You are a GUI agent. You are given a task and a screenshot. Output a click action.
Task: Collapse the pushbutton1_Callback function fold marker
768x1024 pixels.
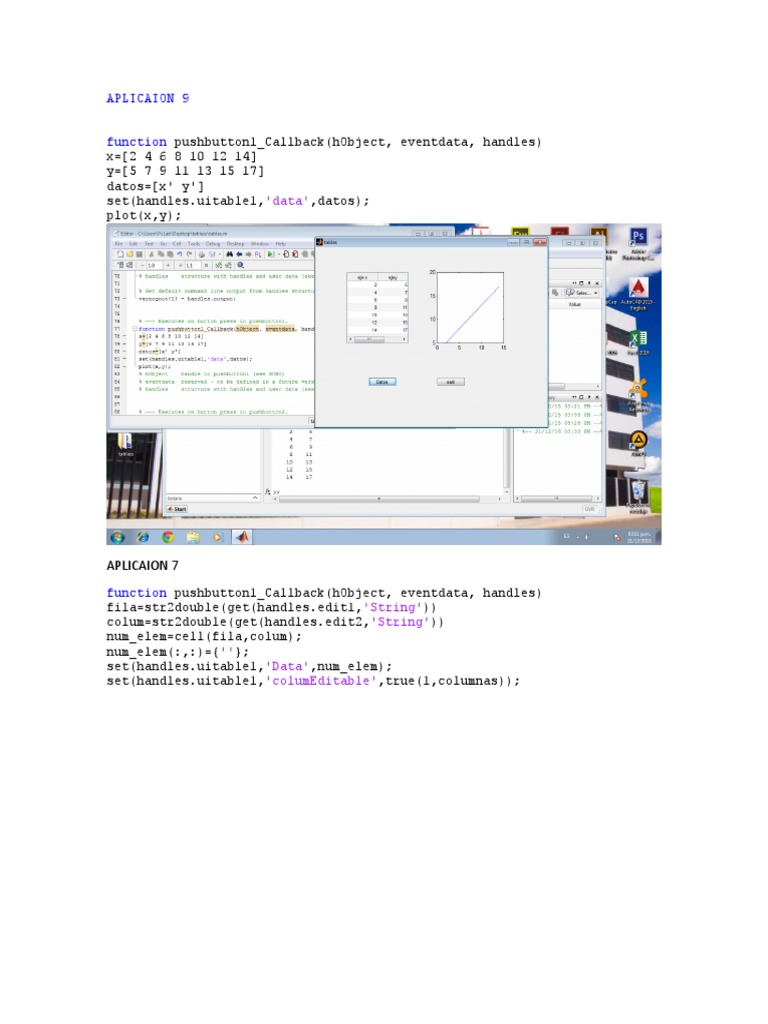135,328
